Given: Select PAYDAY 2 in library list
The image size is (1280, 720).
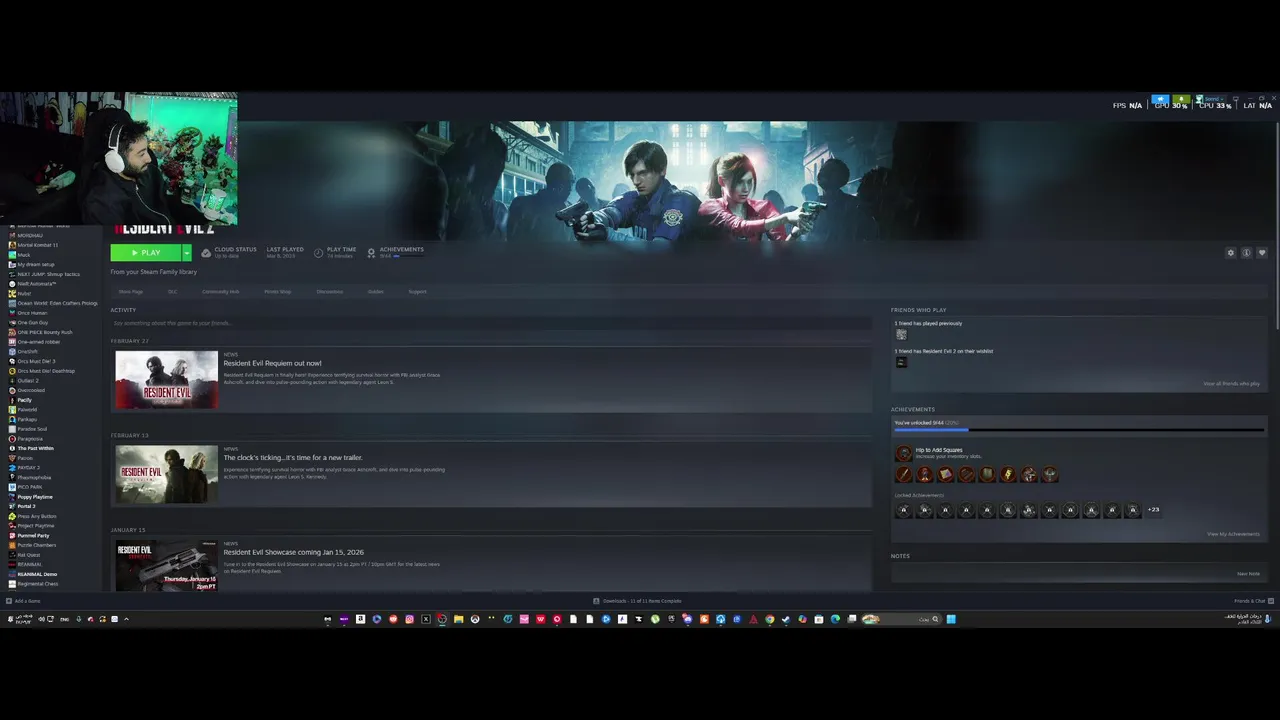Looking at the screenshot, I should pyautogui.click(x=28, y=468).
